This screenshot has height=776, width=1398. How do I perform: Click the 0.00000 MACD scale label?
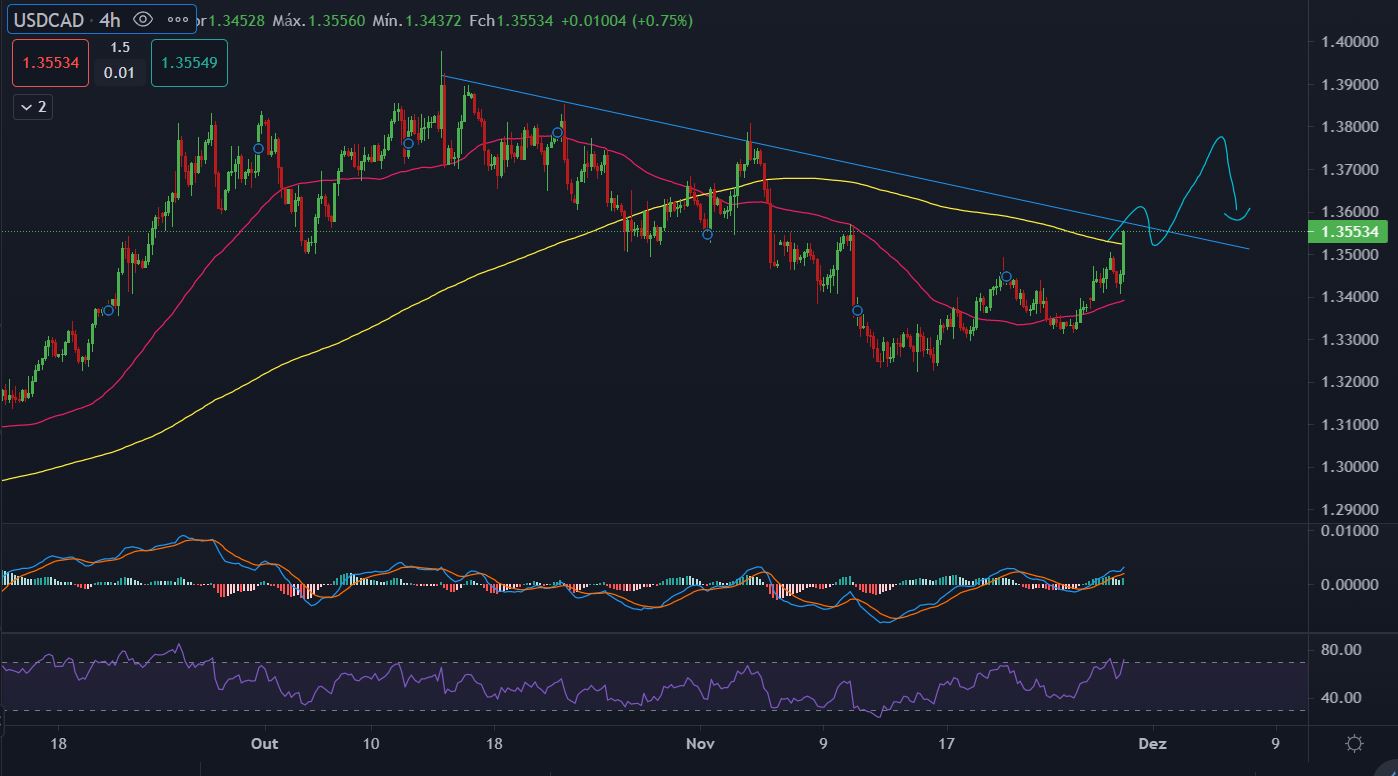coord(1350,584)
